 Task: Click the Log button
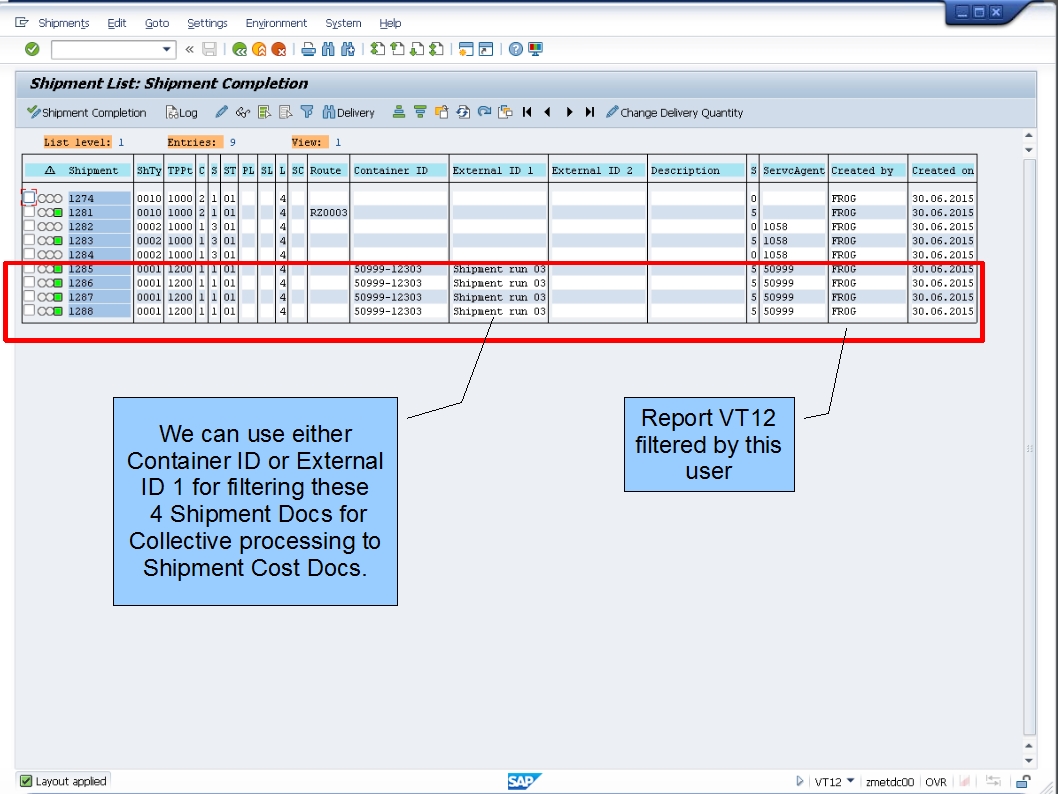click(182, 112)
